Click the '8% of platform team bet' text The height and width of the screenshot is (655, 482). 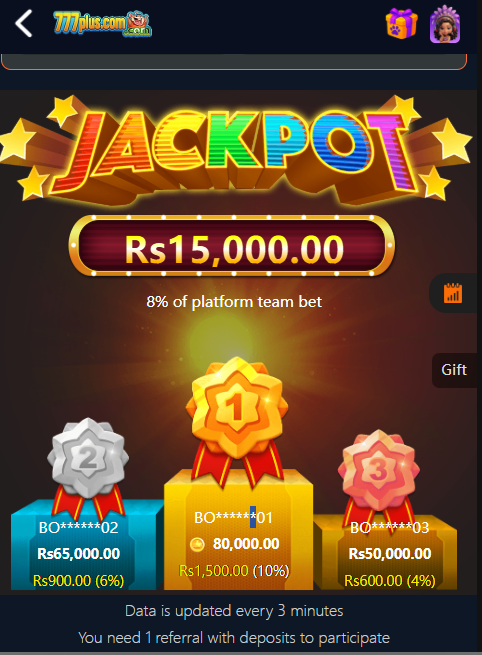pyautogui.click(x=234, y=302)
